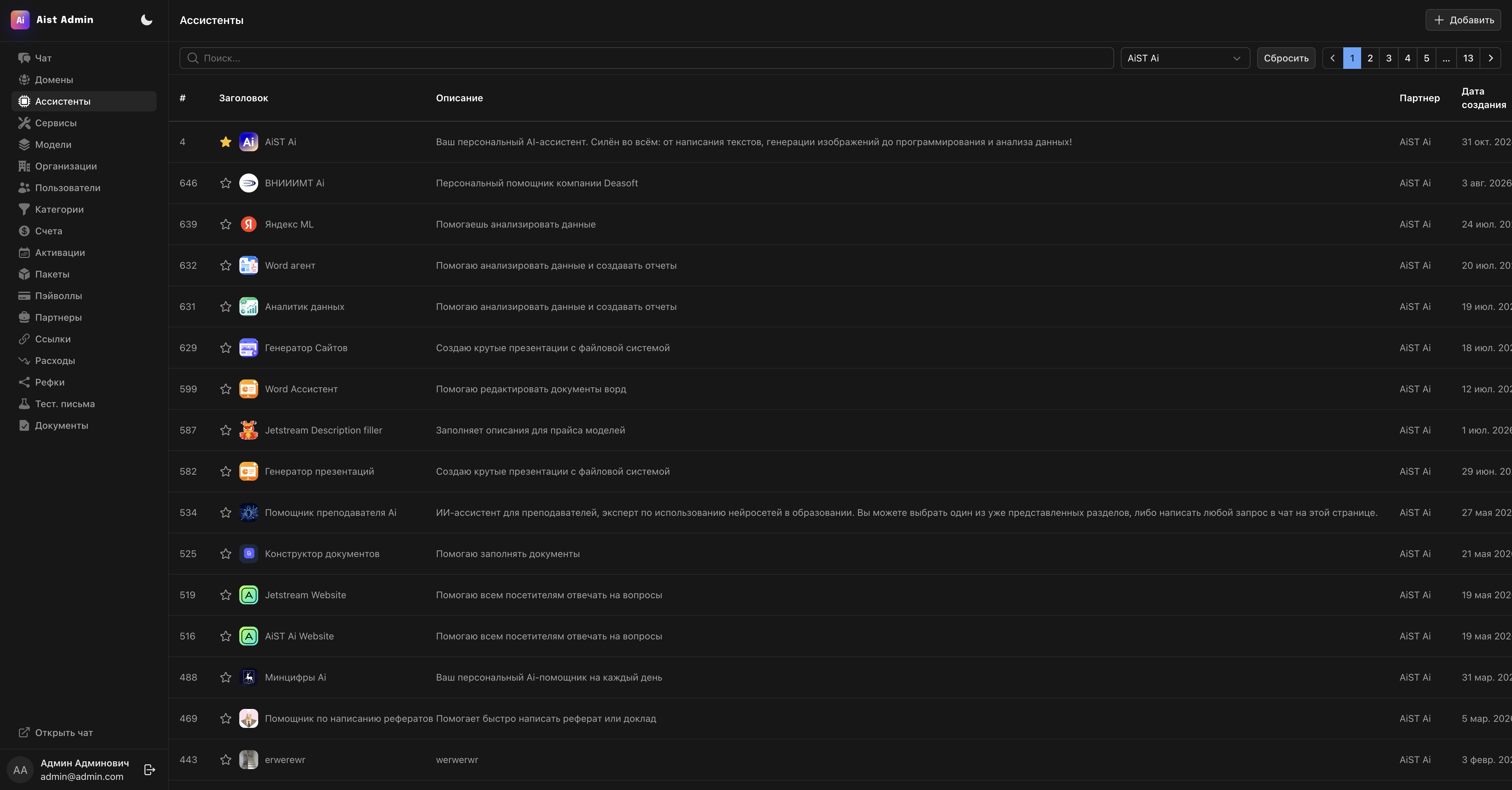Click the AiST Ai assistant avatar icon
This screenshot has width=1512, height=790.
pyautogui.click(x=249, y=142)
